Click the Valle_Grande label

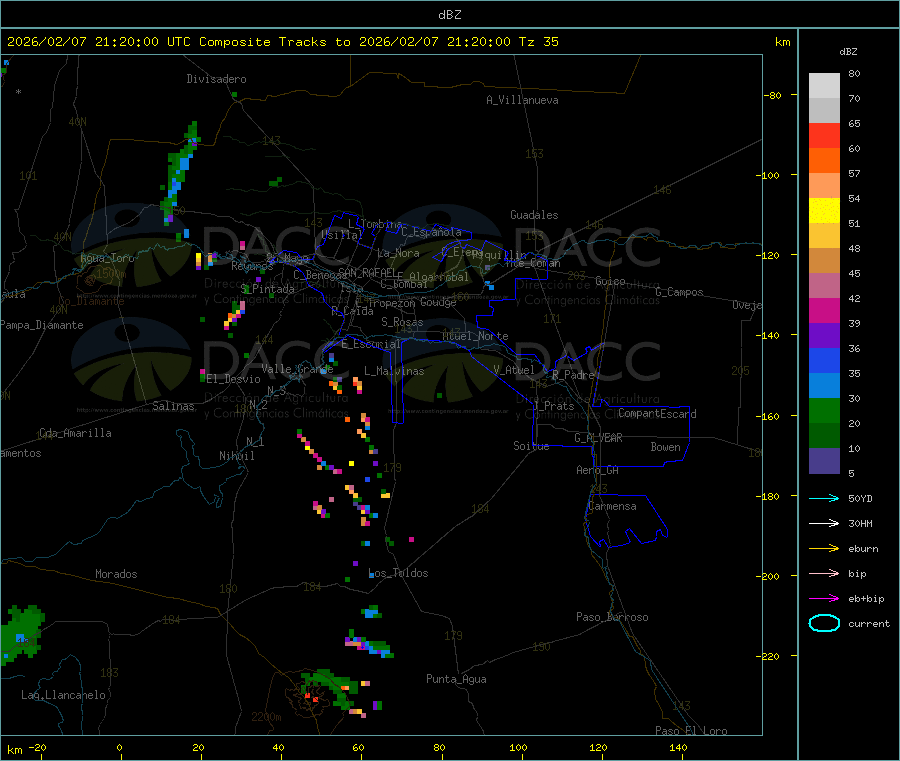297,368
